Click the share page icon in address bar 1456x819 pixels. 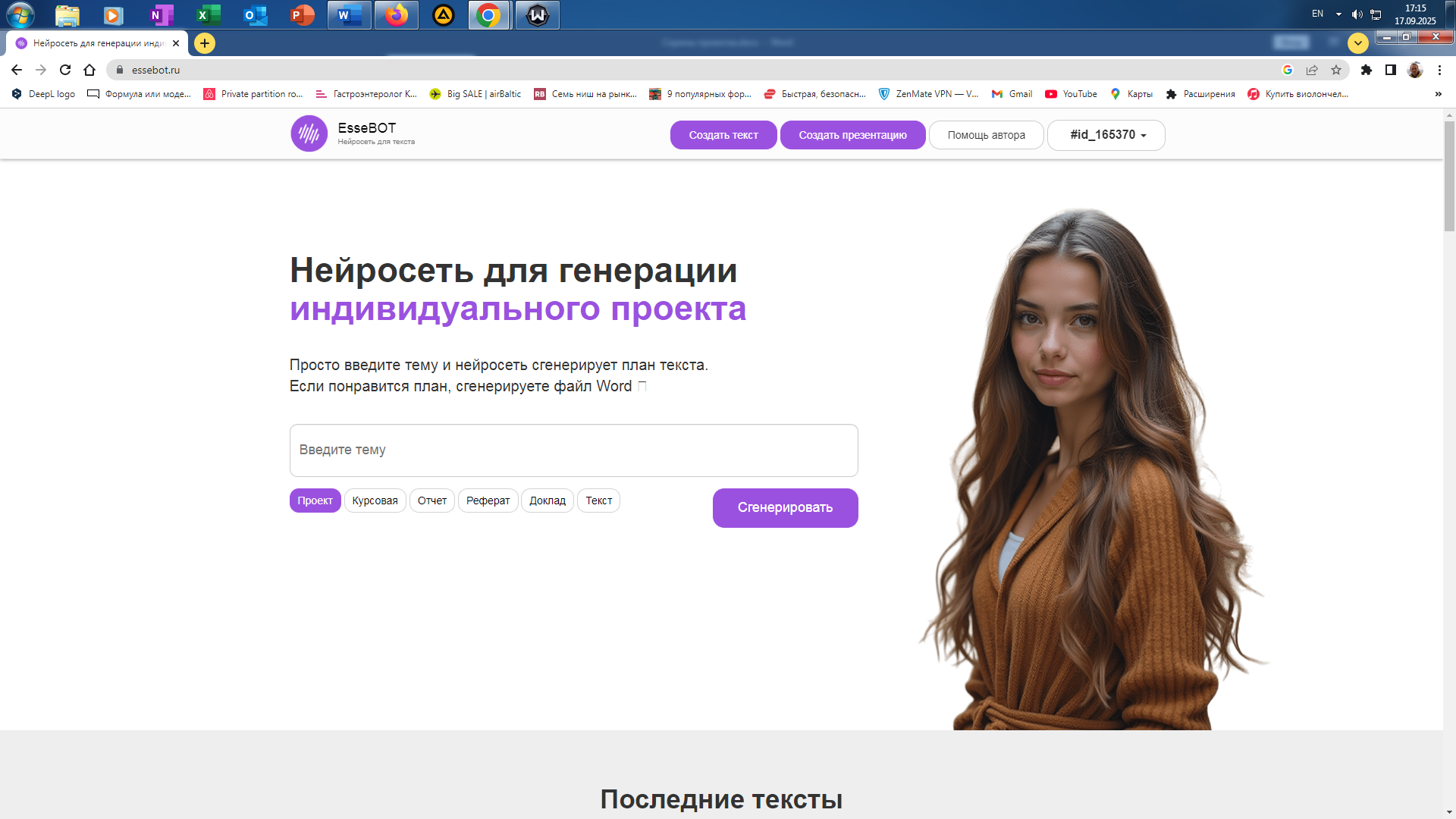1312,70
